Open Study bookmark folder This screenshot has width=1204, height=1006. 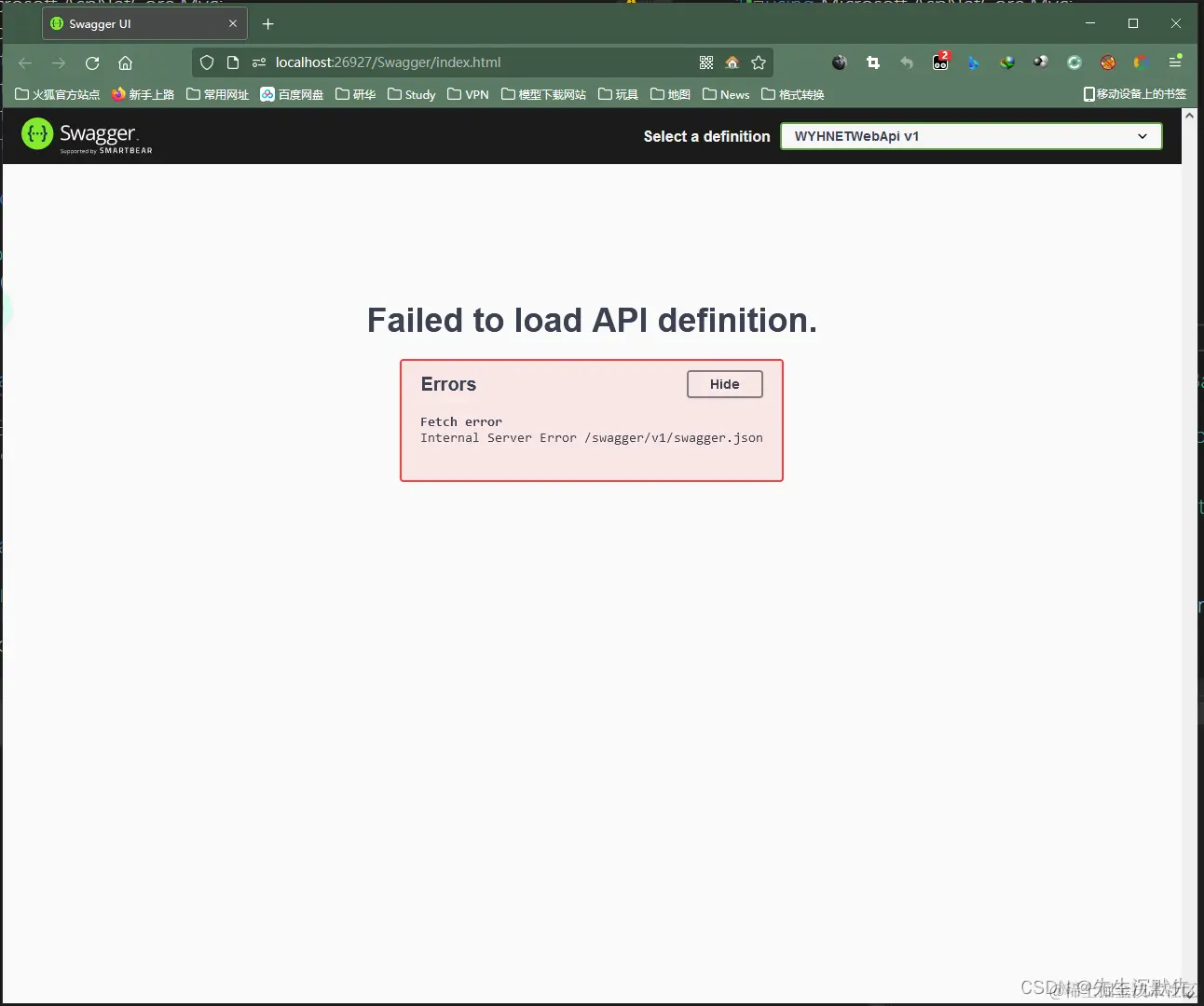[x=412, y=94]
